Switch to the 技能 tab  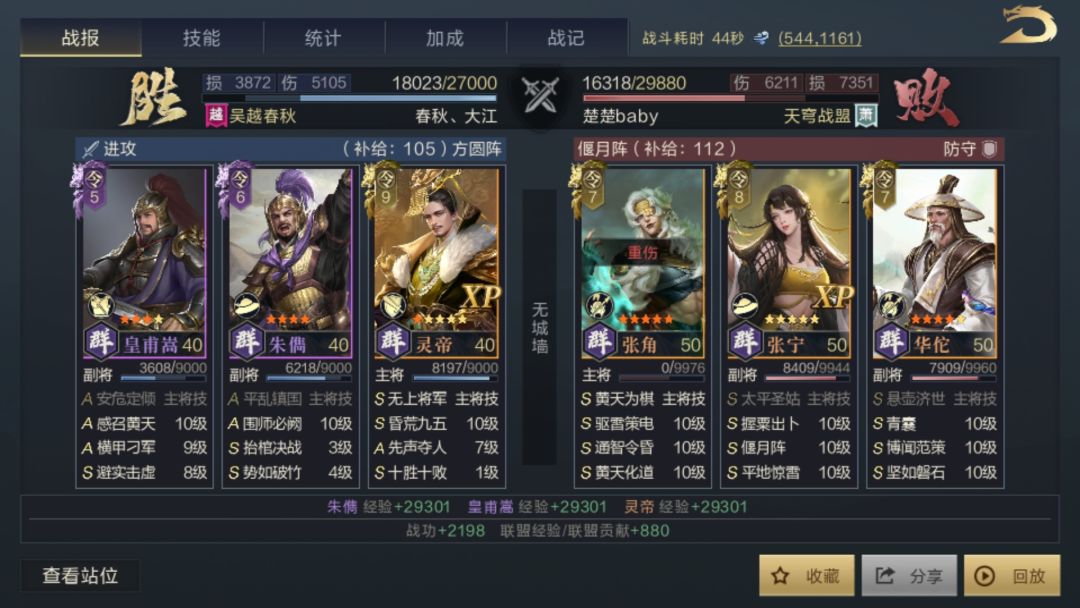(x=202, y=38)
